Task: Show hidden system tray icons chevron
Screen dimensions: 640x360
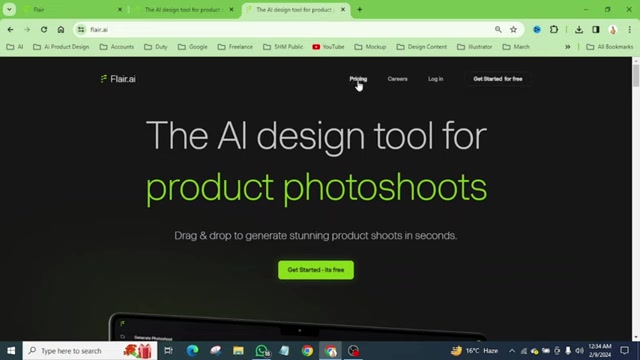Action: pos(512,351)
